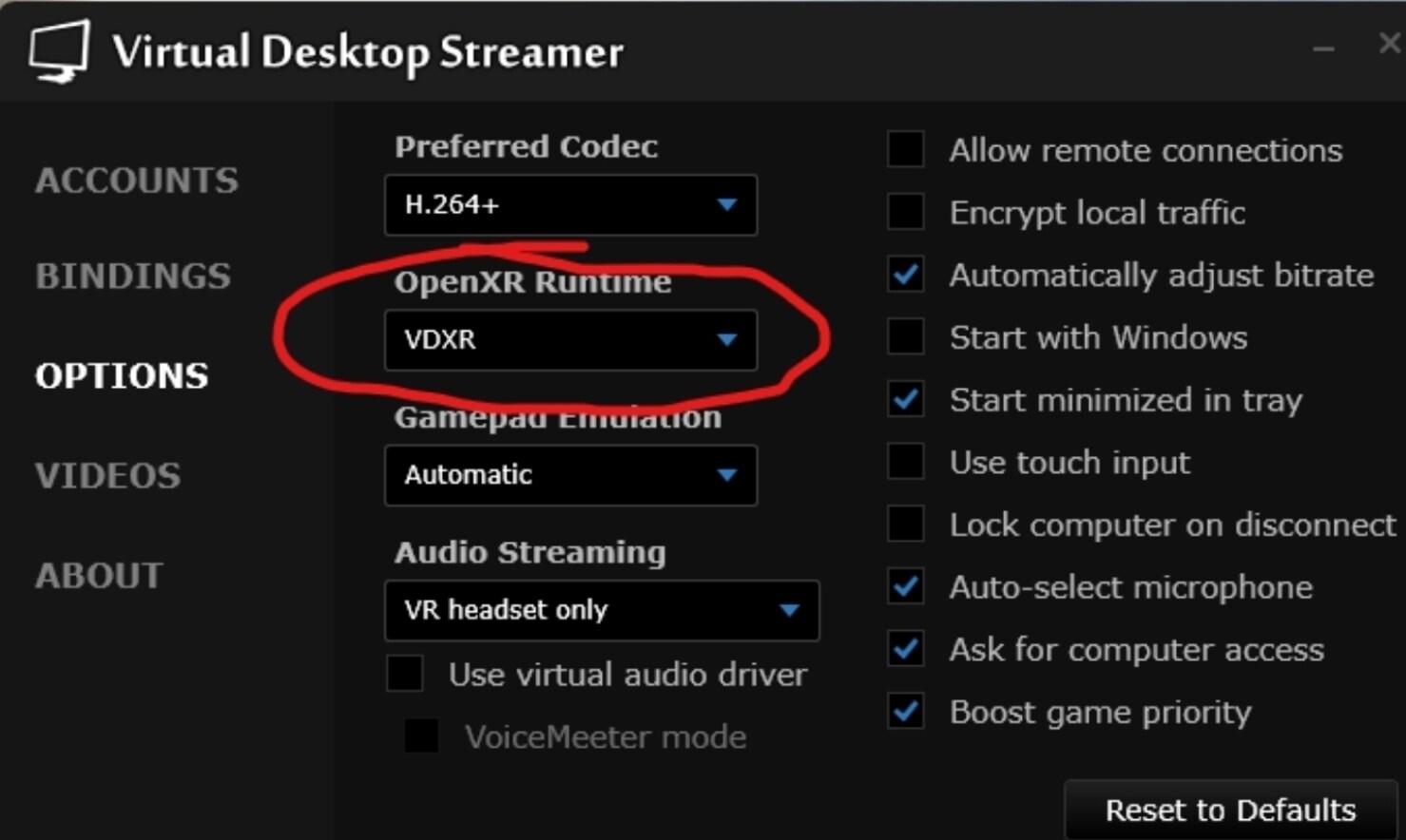Uncheck Start minimized in tray
Image resolution: width=1406 pixels, height=840 pixels.
(x=905, y=399)
